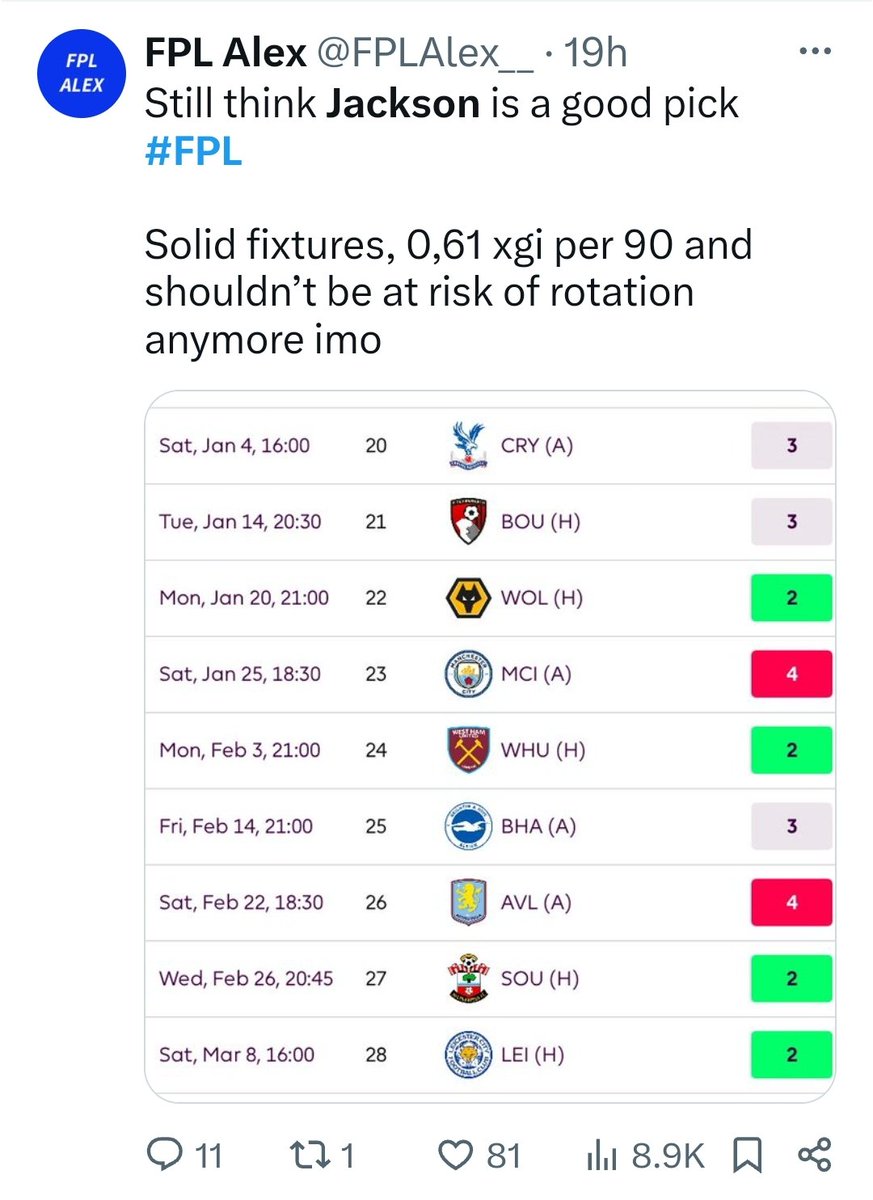Open the fixtures image thumbnail at LEI row
This screenshot has width=873, height=1200.
490,1054
